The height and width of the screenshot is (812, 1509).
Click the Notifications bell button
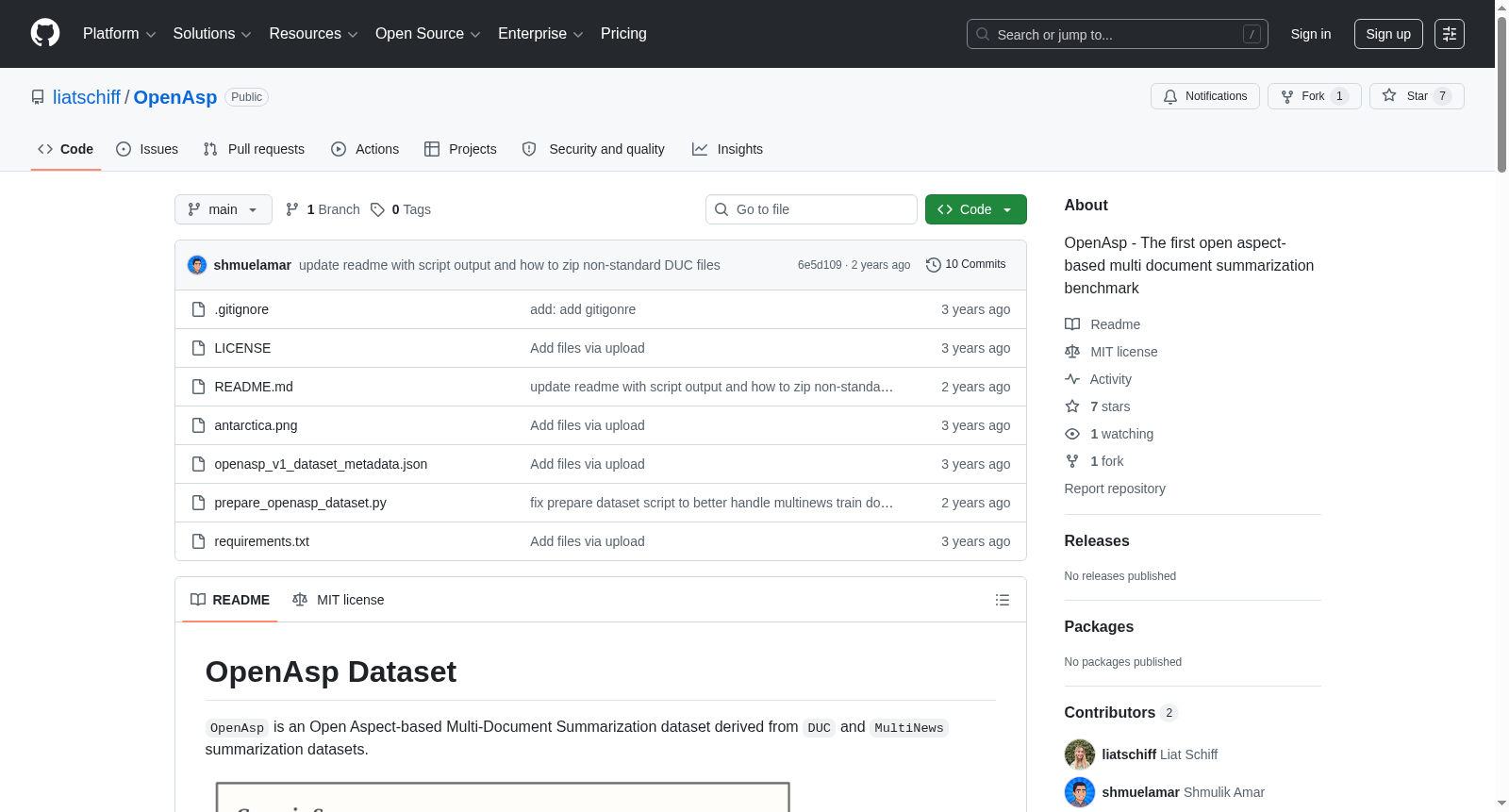click(1204, 96)
